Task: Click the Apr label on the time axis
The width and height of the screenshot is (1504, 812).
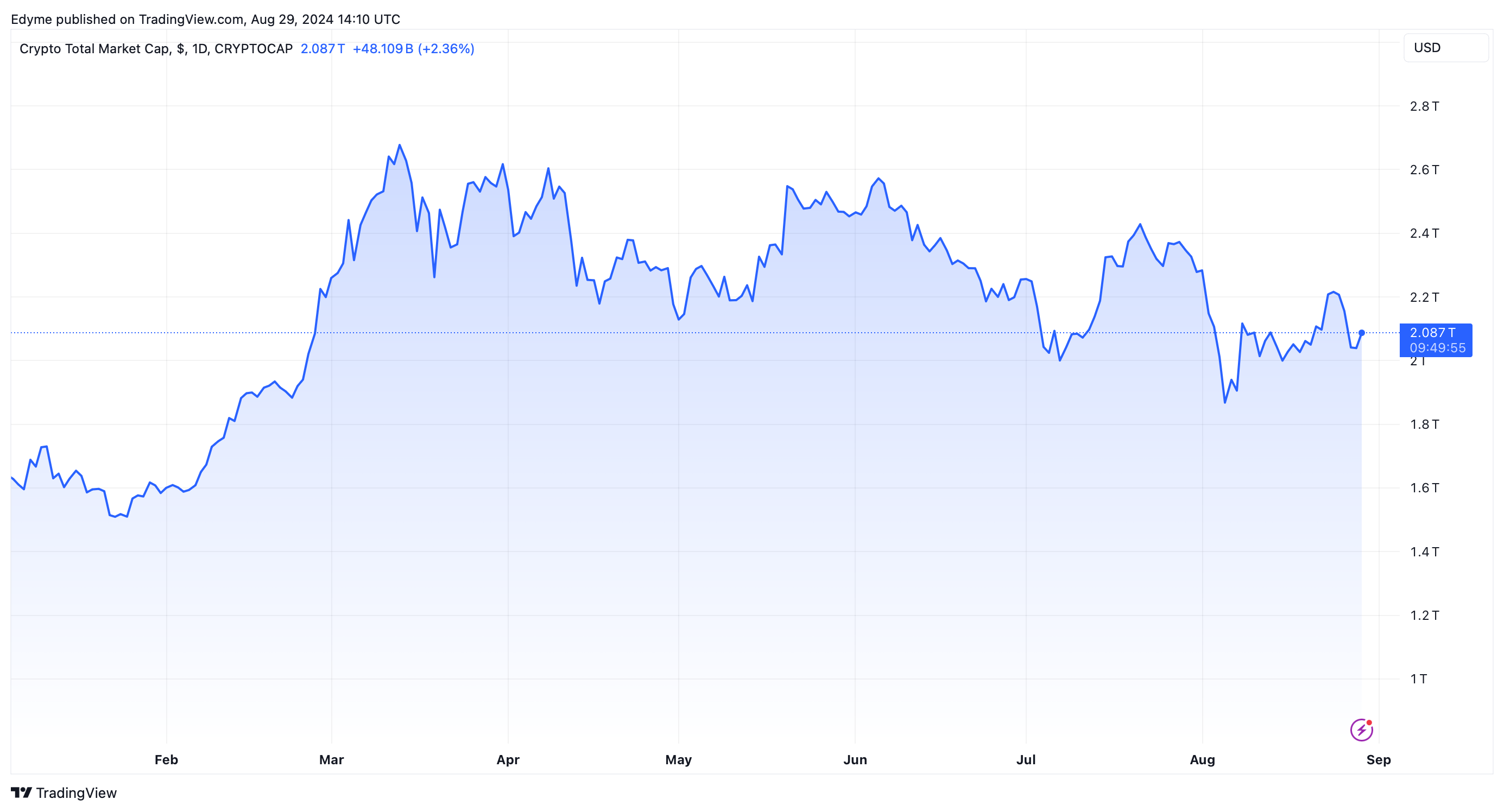Action: pos(508,759)
